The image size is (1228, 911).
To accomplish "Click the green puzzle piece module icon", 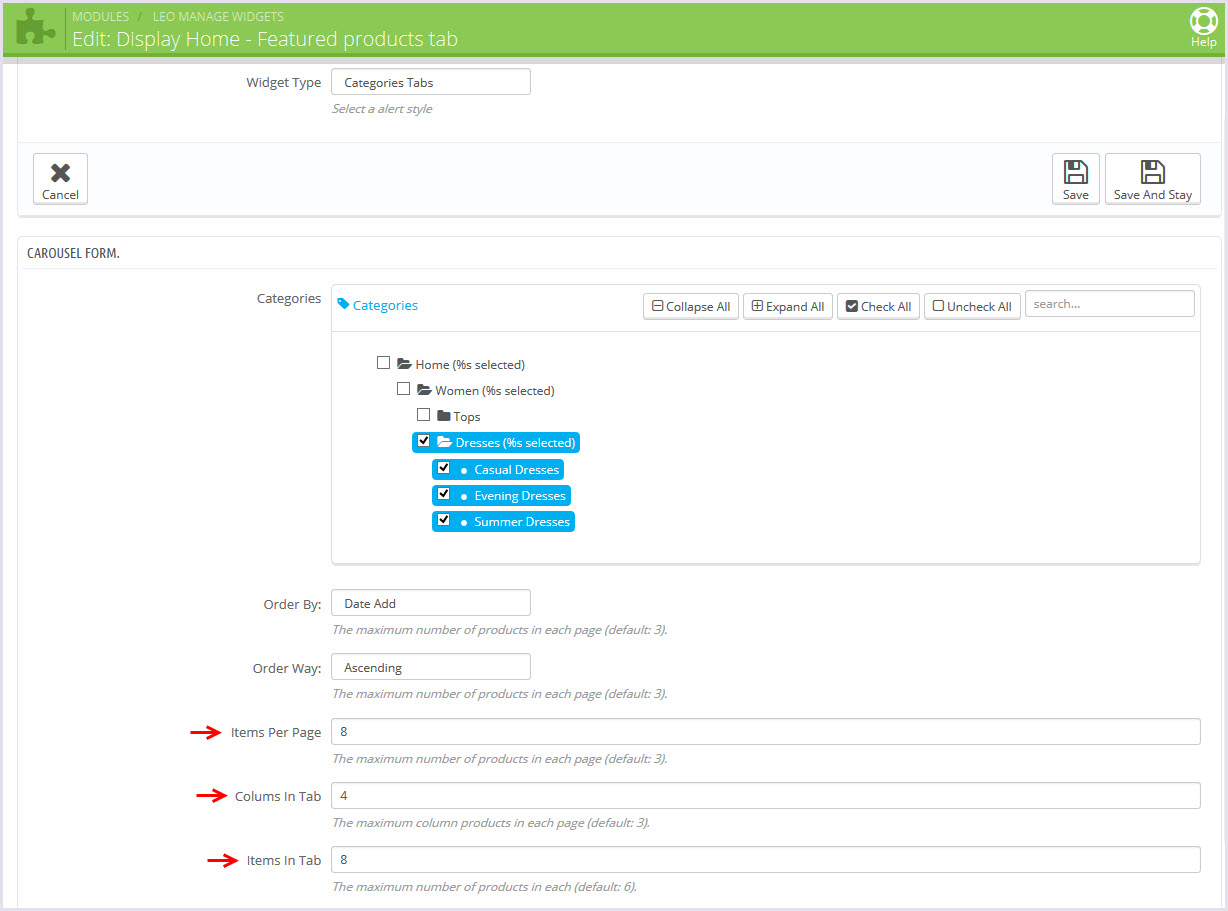I will (x=36, y=27).
